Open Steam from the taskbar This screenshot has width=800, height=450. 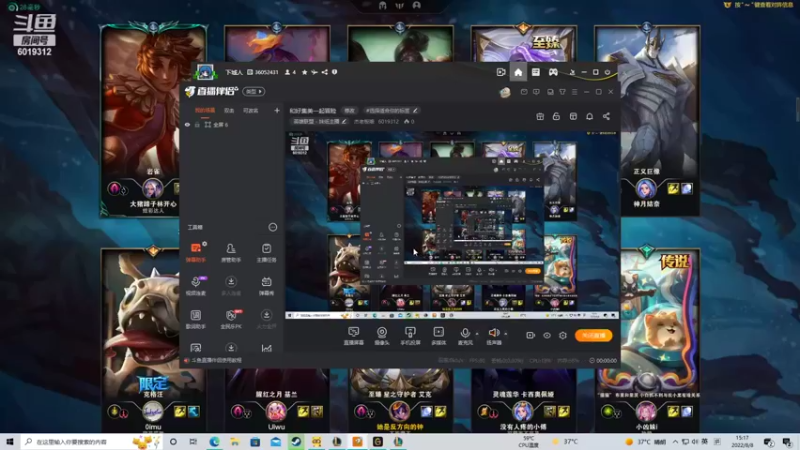coord(296,441)
